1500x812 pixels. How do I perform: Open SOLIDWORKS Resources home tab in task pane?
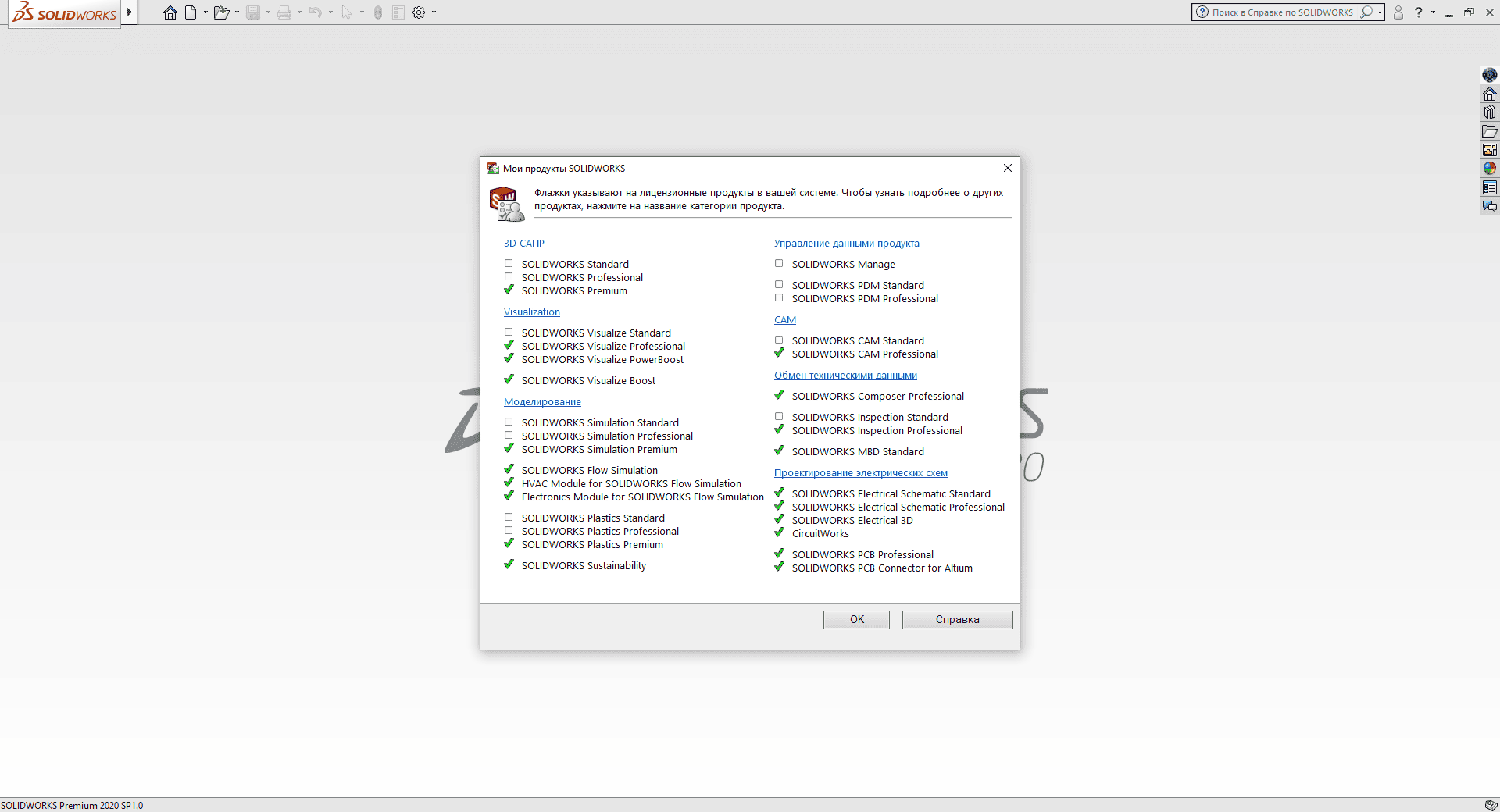1490,94
